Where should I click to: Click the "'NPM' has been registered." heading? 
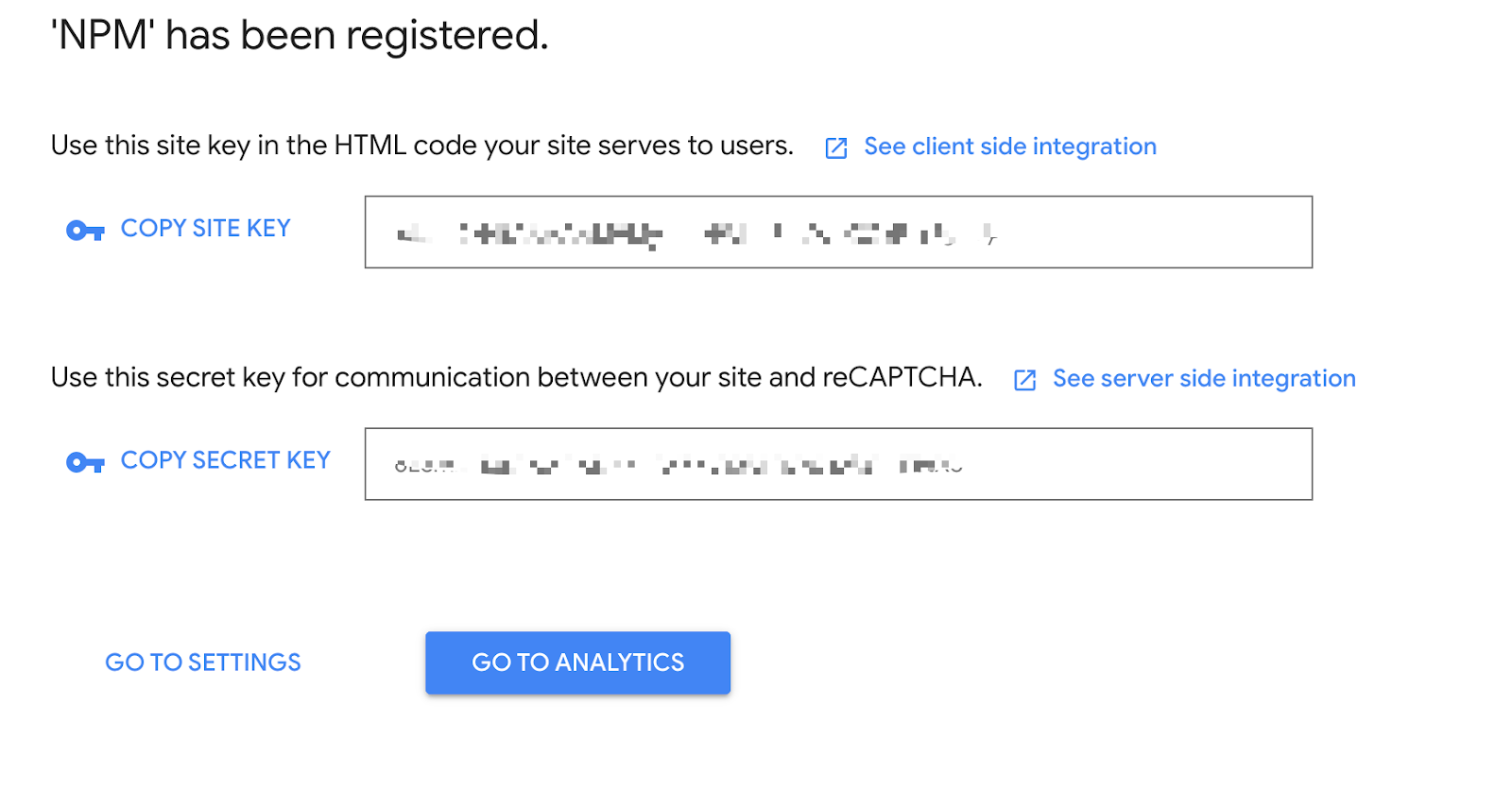click(300, 36)
